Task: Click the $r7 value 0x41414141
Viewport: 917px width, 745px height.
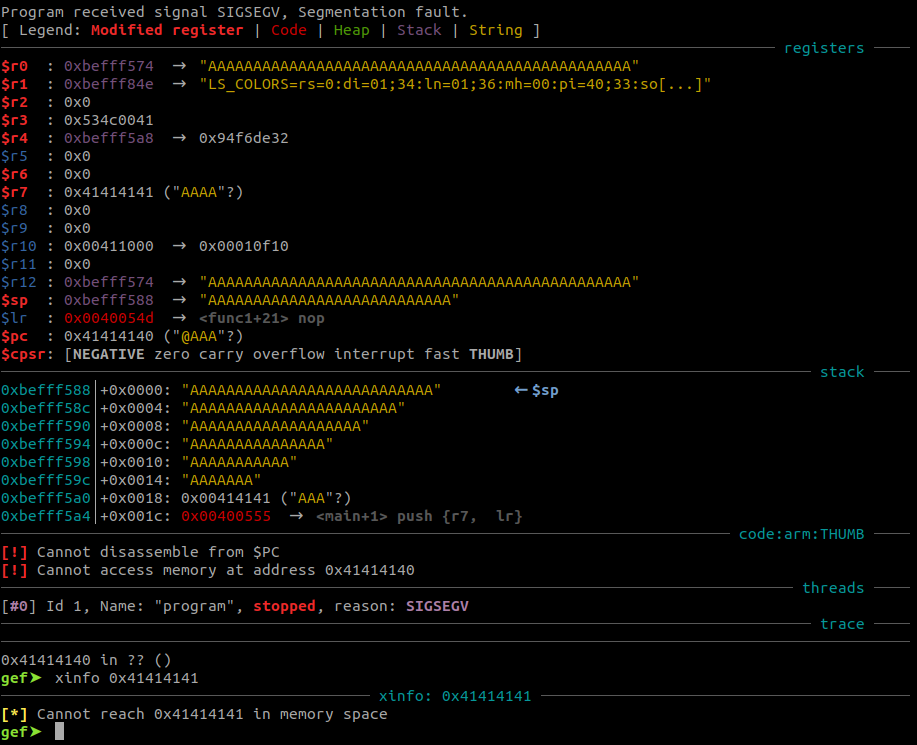Action: tap(109, 192)
